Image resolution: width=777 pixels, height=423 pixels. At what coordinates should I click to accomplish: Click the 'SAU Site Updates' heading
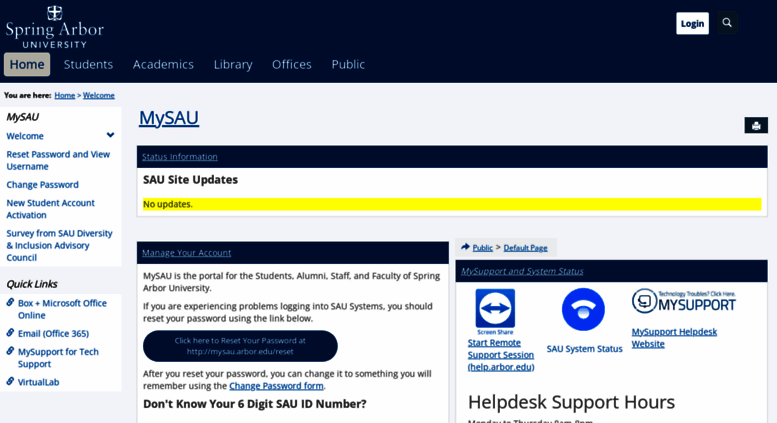pos(190,180)
